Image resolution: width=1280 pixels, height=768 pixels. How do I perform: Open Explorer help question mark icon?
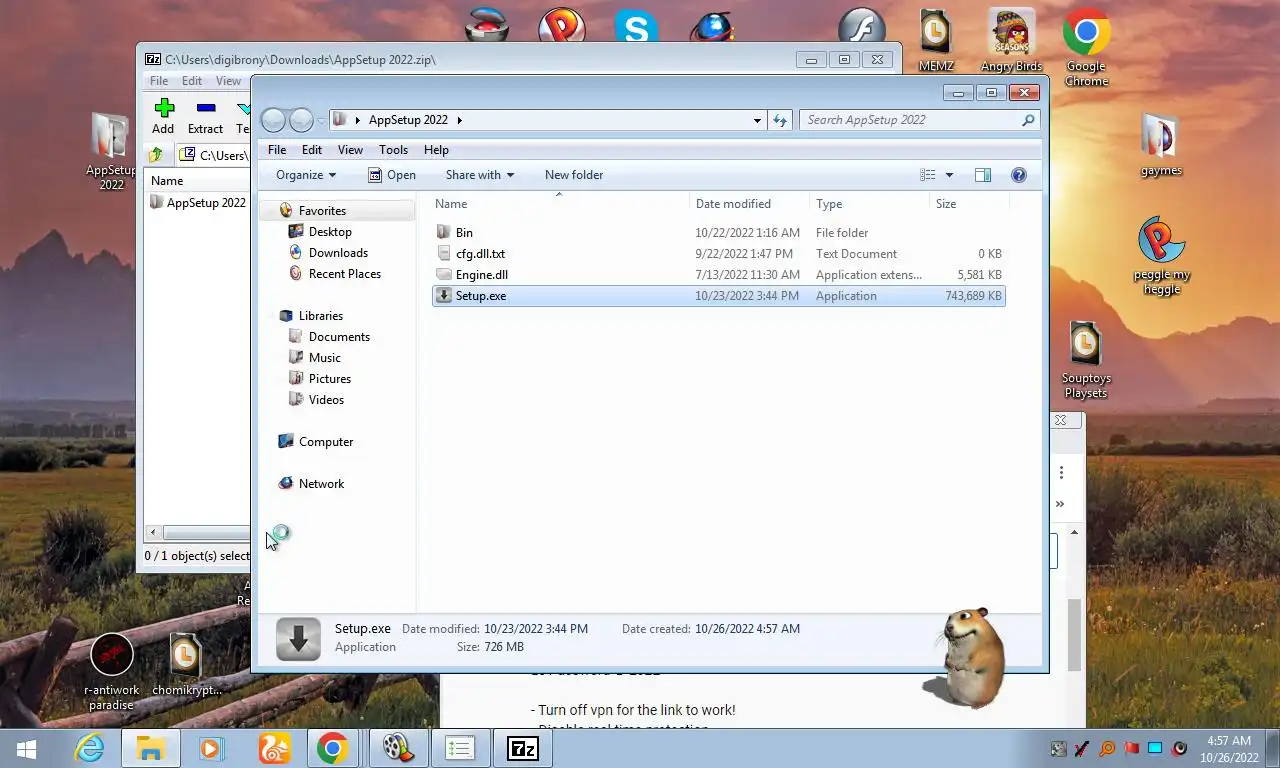[x=1019, y=175]
